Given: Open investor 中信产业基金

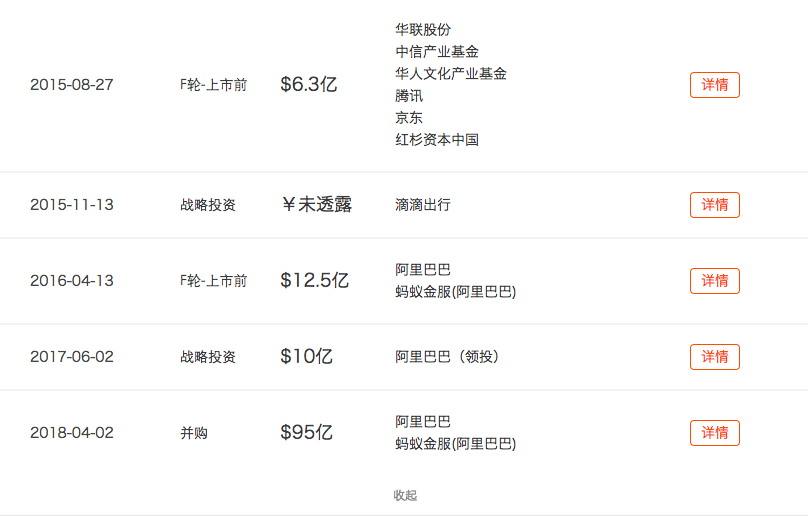Looking at the screenshot, I should [437, 52].
